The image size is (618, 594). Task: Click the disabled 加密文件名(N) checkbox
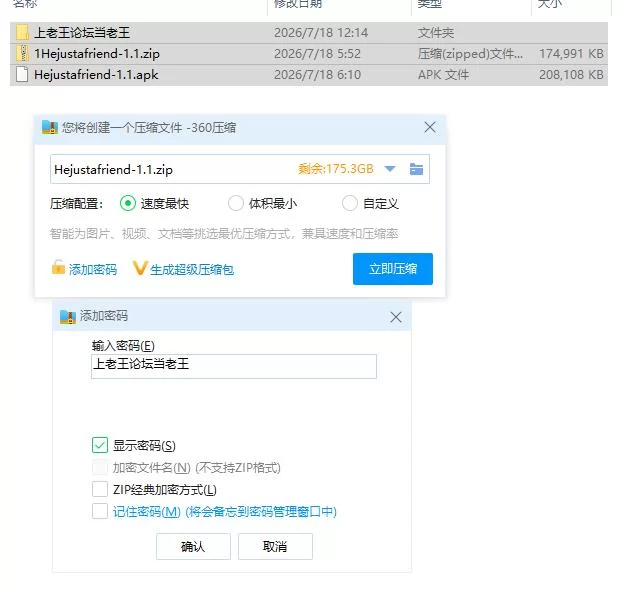100,467
